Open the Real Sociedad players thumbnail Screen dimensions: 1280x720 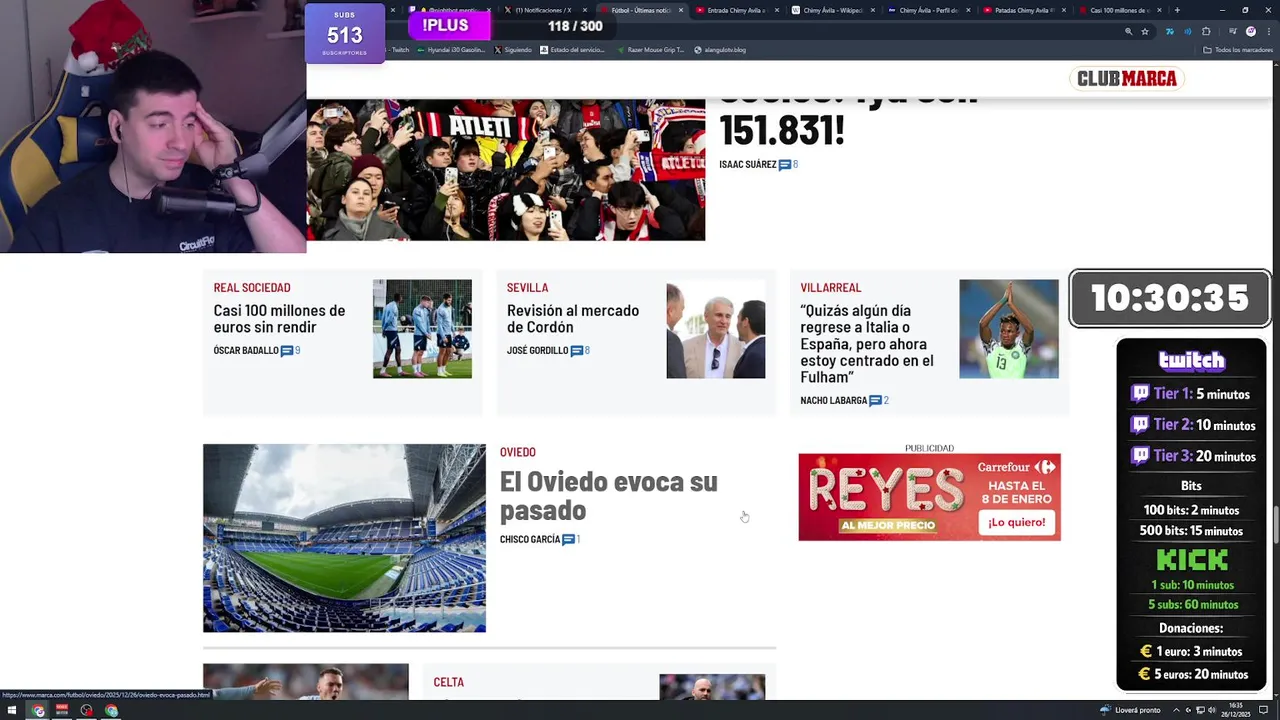tap(422, 329)
